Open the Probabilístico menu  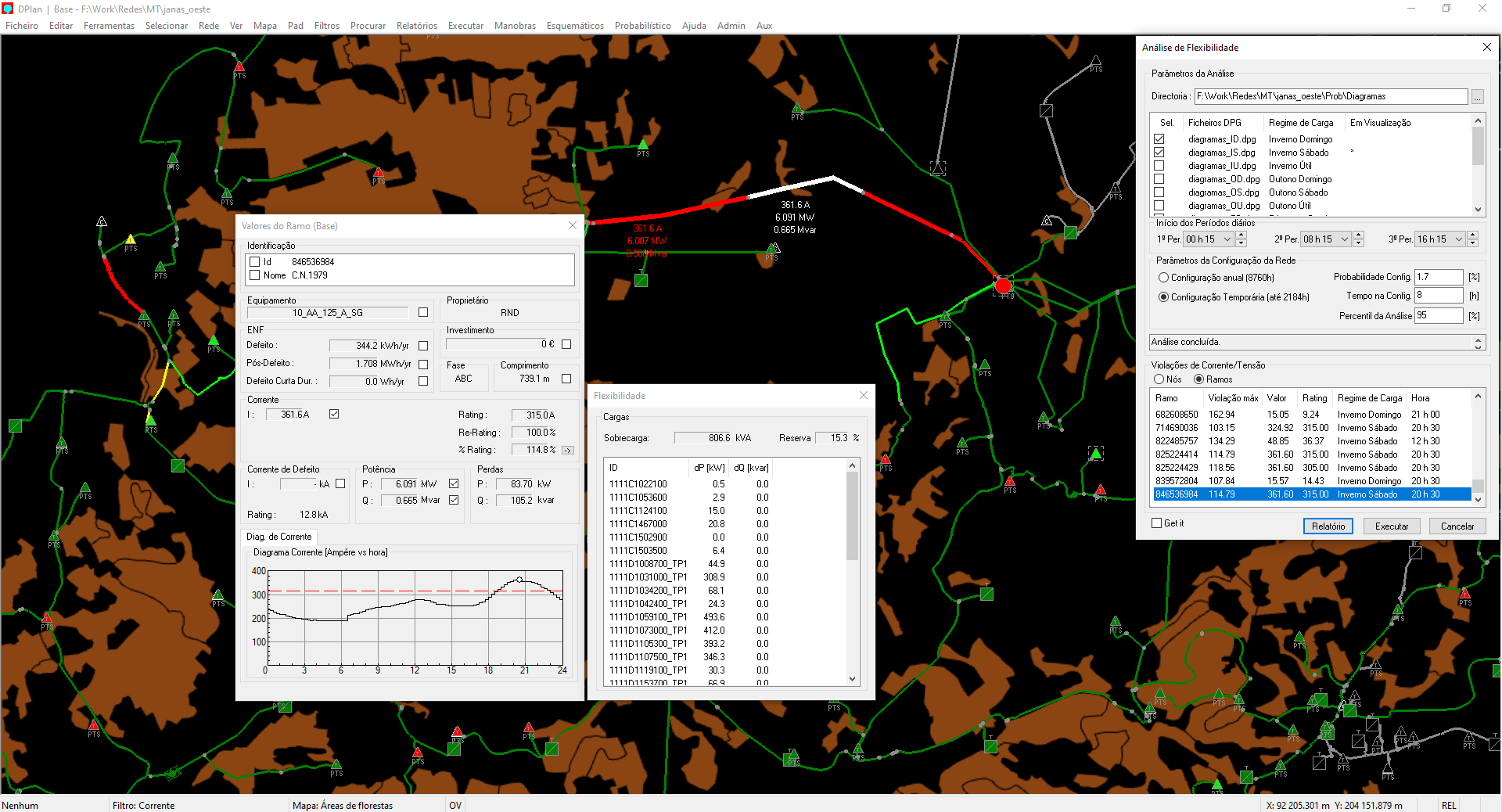click(642, 26)
